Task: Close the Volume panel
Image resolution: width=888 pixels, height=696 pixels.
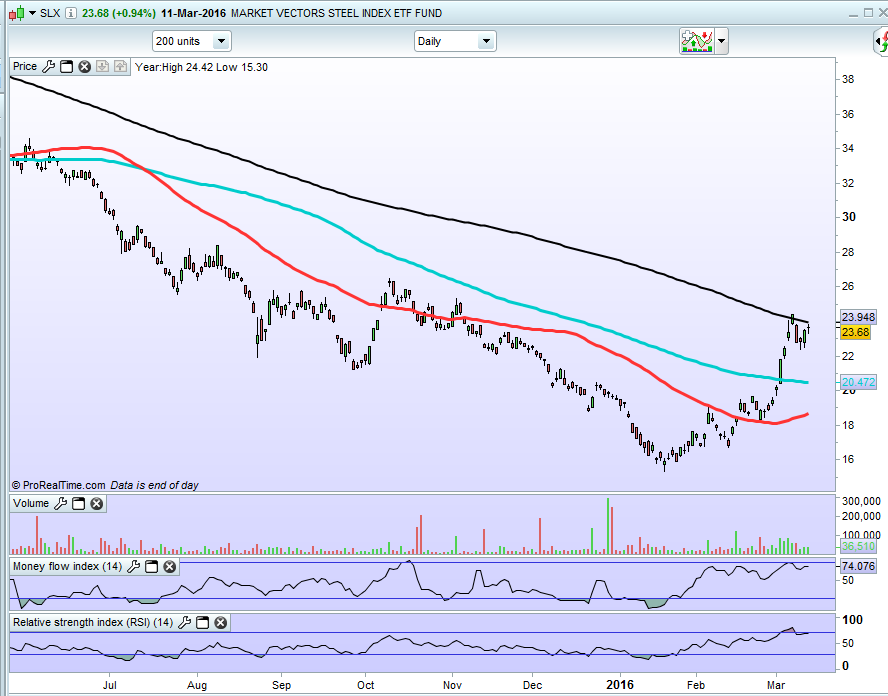Action: [x=97, y=503]
